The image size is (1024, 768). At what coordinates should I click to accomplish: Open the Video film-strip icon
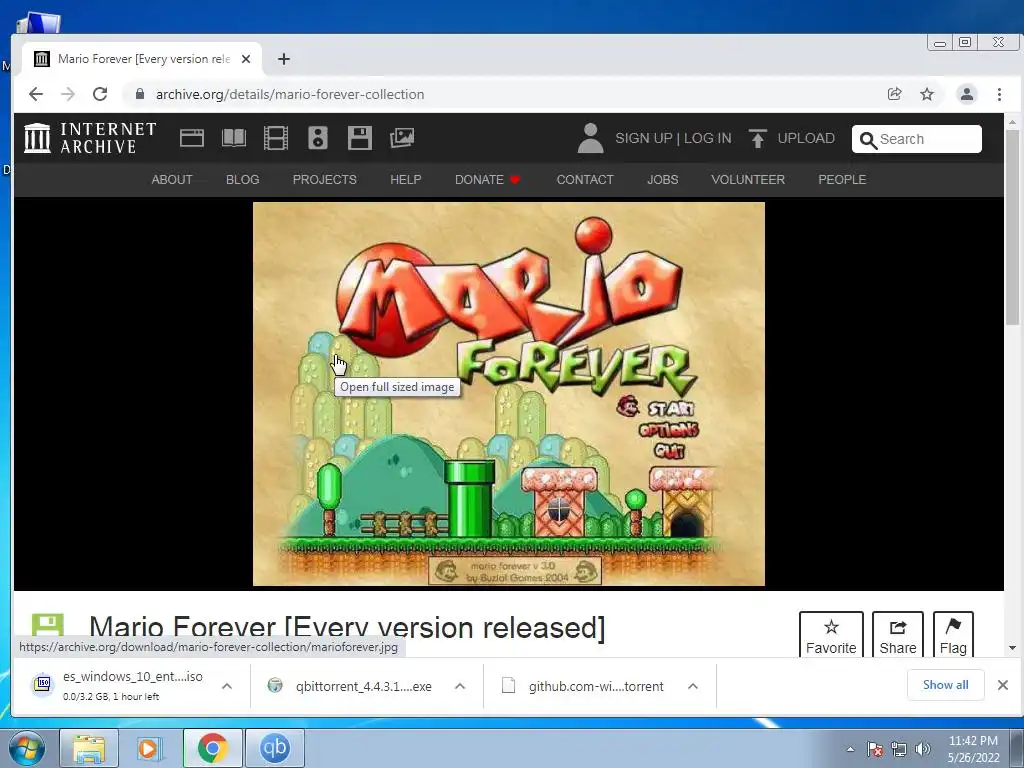[x=276, y=138]
